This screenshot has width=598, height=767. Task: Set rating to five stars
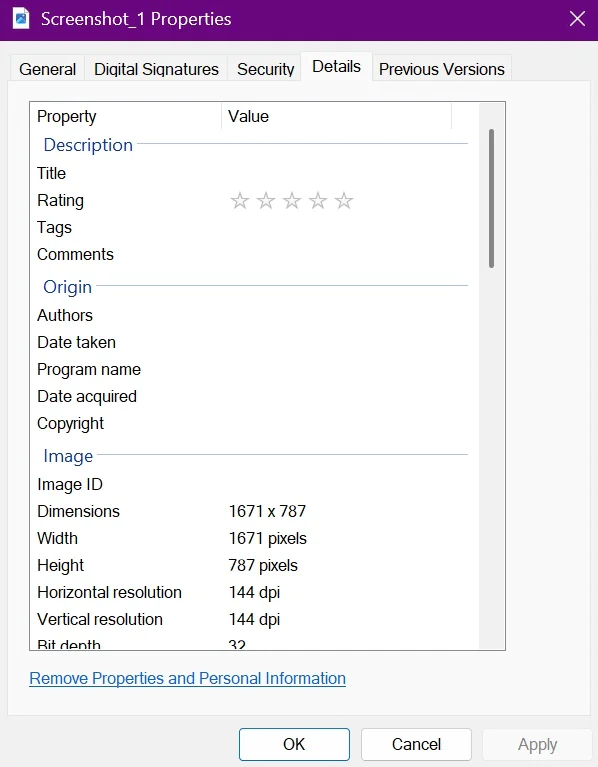(344, 201)
